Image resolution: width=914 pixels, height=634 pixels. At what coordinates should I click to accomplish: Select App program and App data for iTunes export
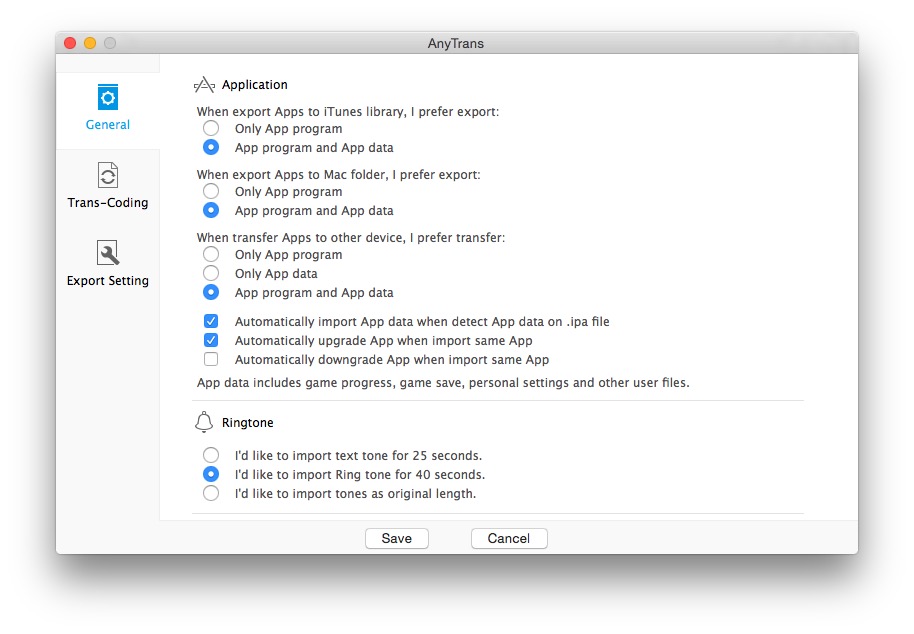(x=211, y=147)
